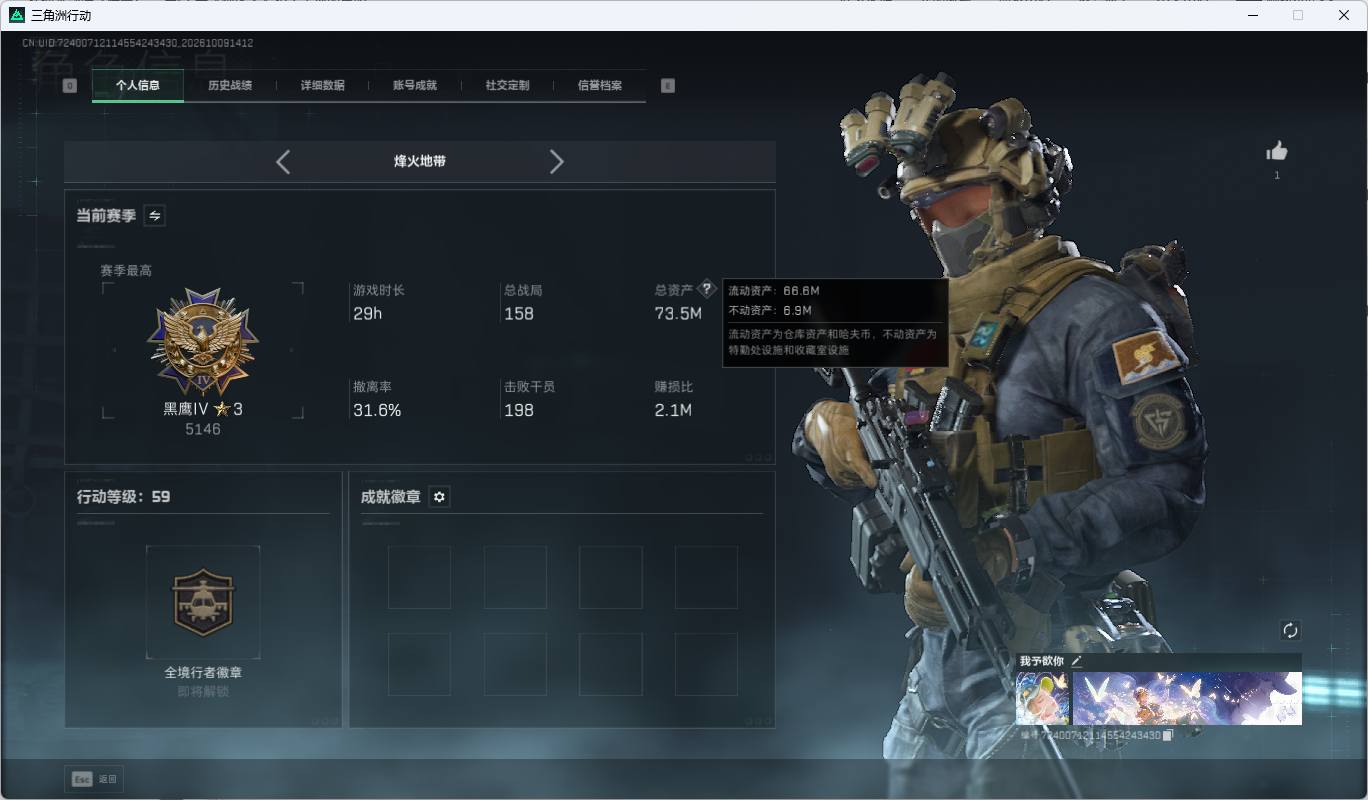Edit the nickname with pencil icon
This screenshot has height=800, width=1368.
coord(1077,661)
